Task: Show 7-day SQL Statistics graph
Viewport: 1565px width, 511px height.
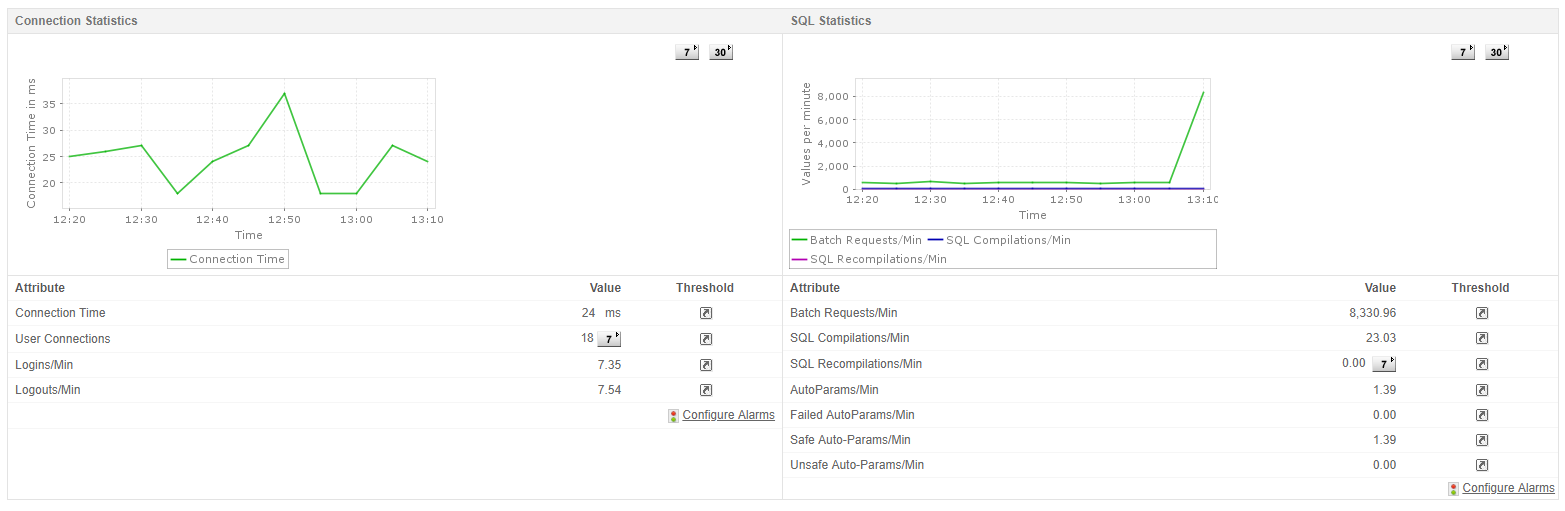Action: tap(1463, 52)
